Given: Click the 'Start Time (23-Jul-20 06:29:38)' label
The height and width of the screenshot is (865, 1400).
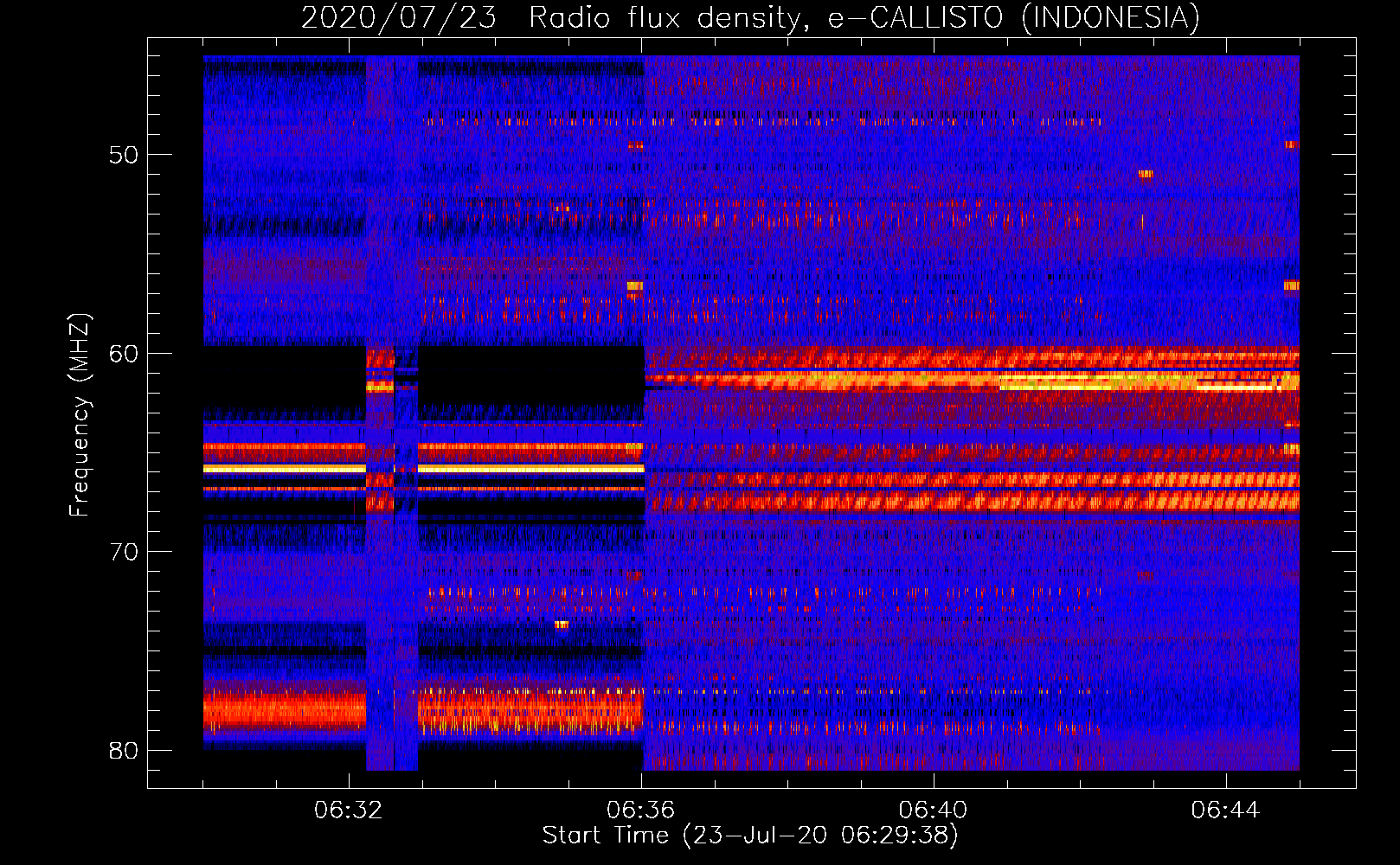Looking at the screenshot, I should tap(750, 836).
